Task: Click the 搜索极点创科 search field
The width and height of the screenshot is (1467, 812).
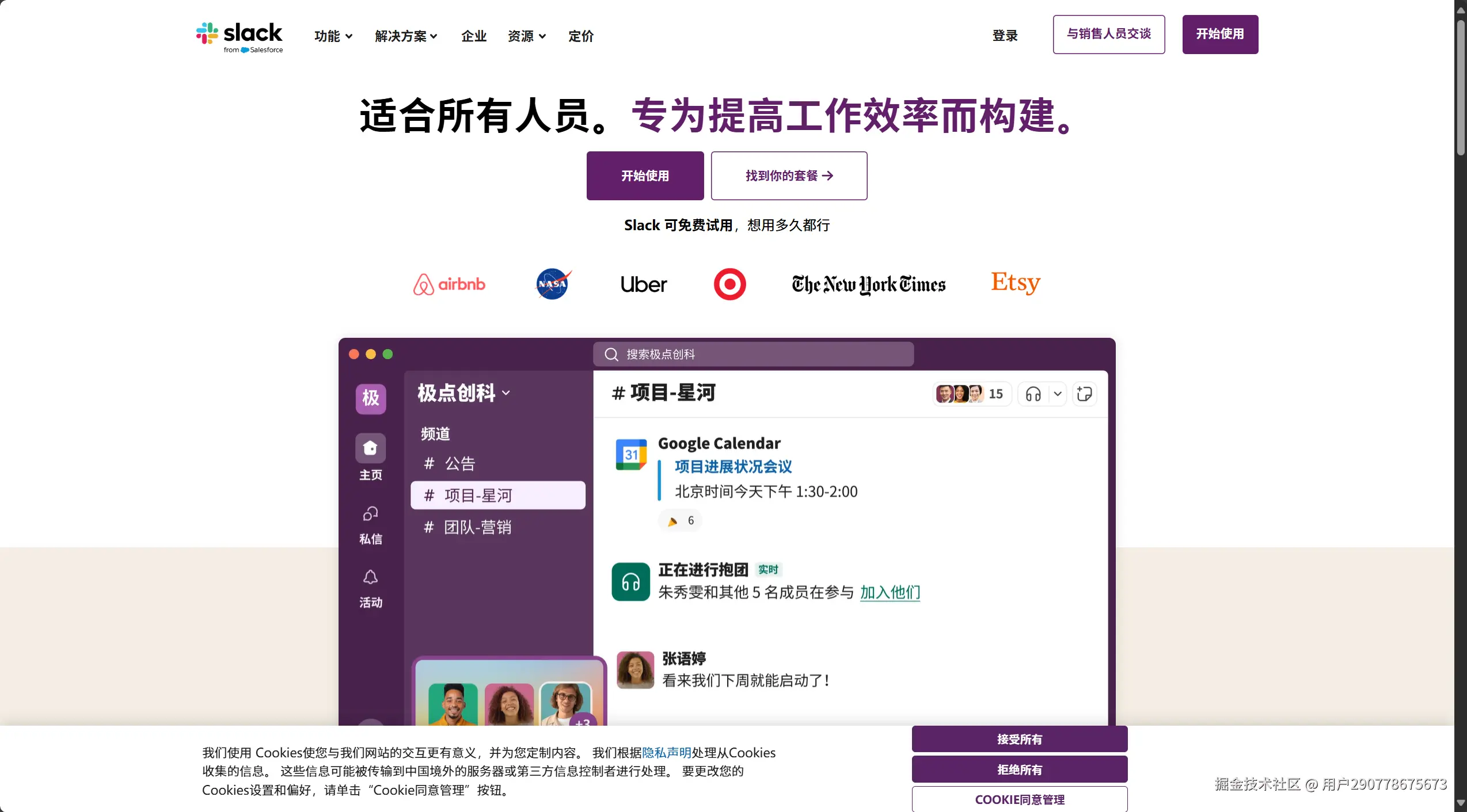Action: (x=753, y=354)
